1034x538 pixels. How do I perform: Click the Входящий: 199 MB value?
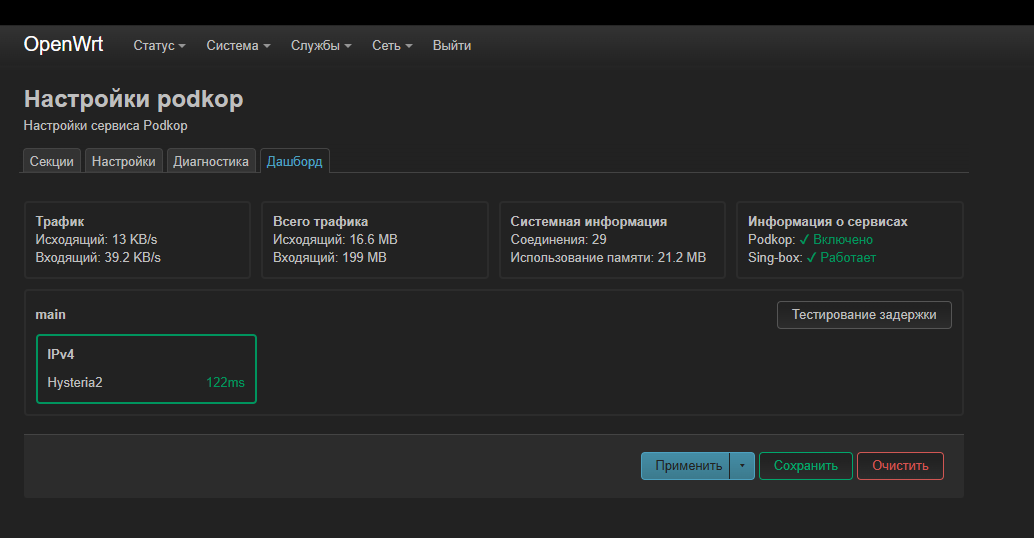click(330, 257)
